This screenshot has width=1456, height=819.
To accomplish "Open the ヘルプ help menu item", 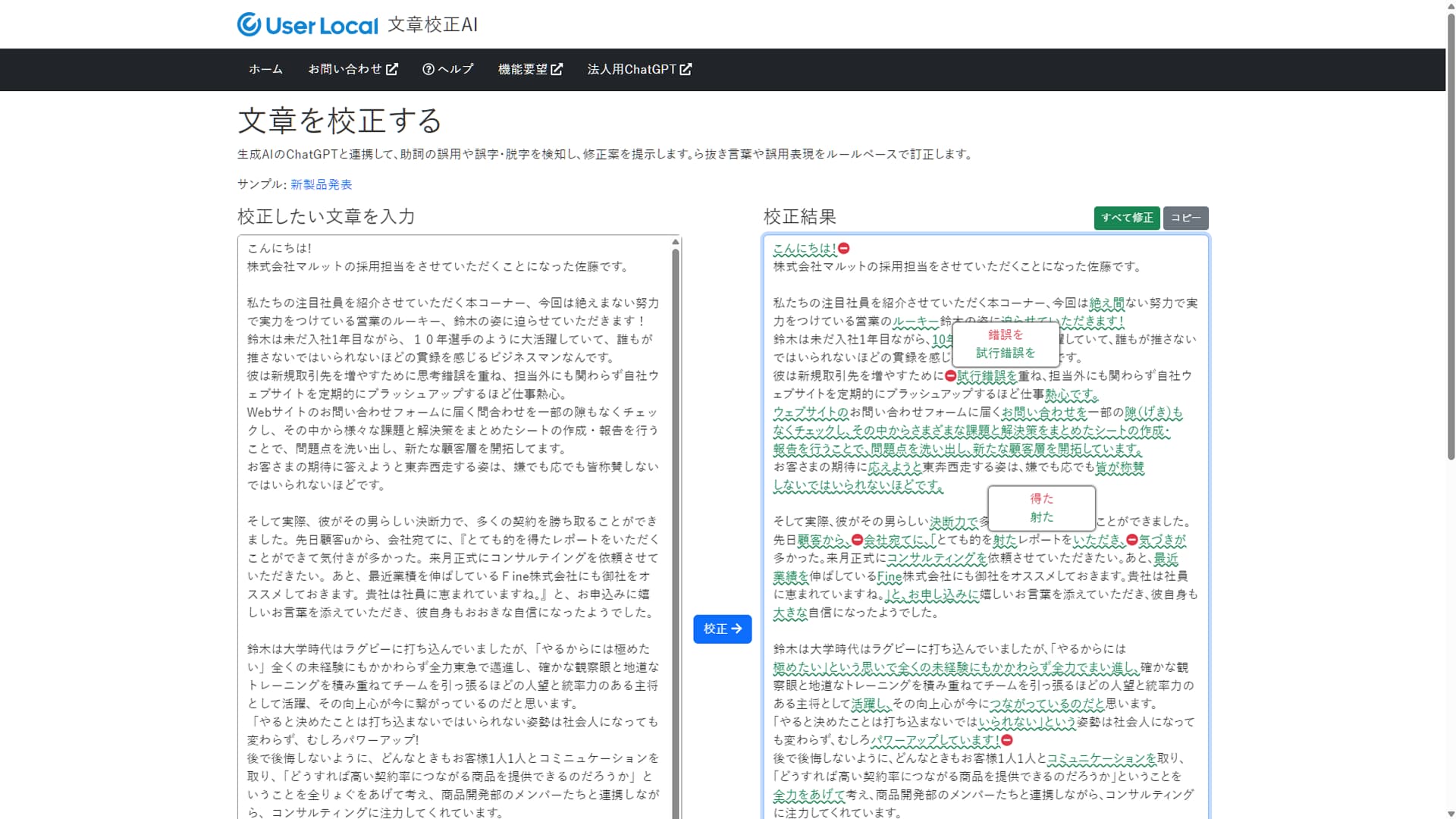I will tap(448, 69).
